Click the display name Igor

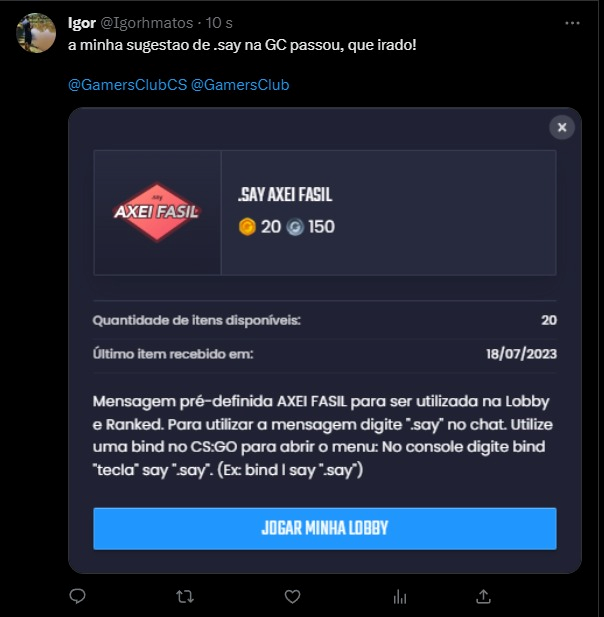tap(82, 22)
